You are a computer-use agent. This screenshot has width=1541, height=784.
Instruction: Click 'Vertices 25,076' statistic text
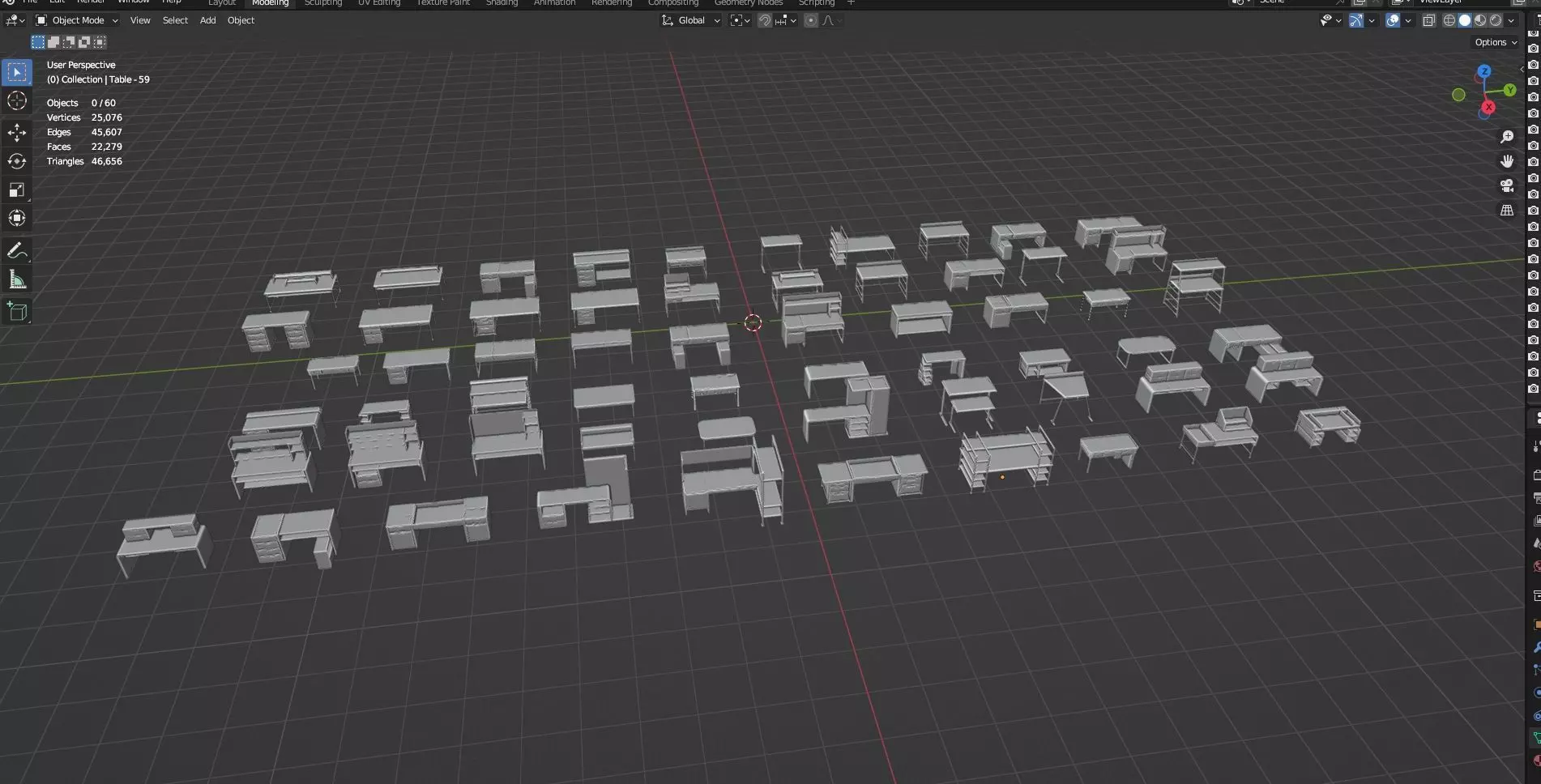pyautogui.click(x=84, y=117)
